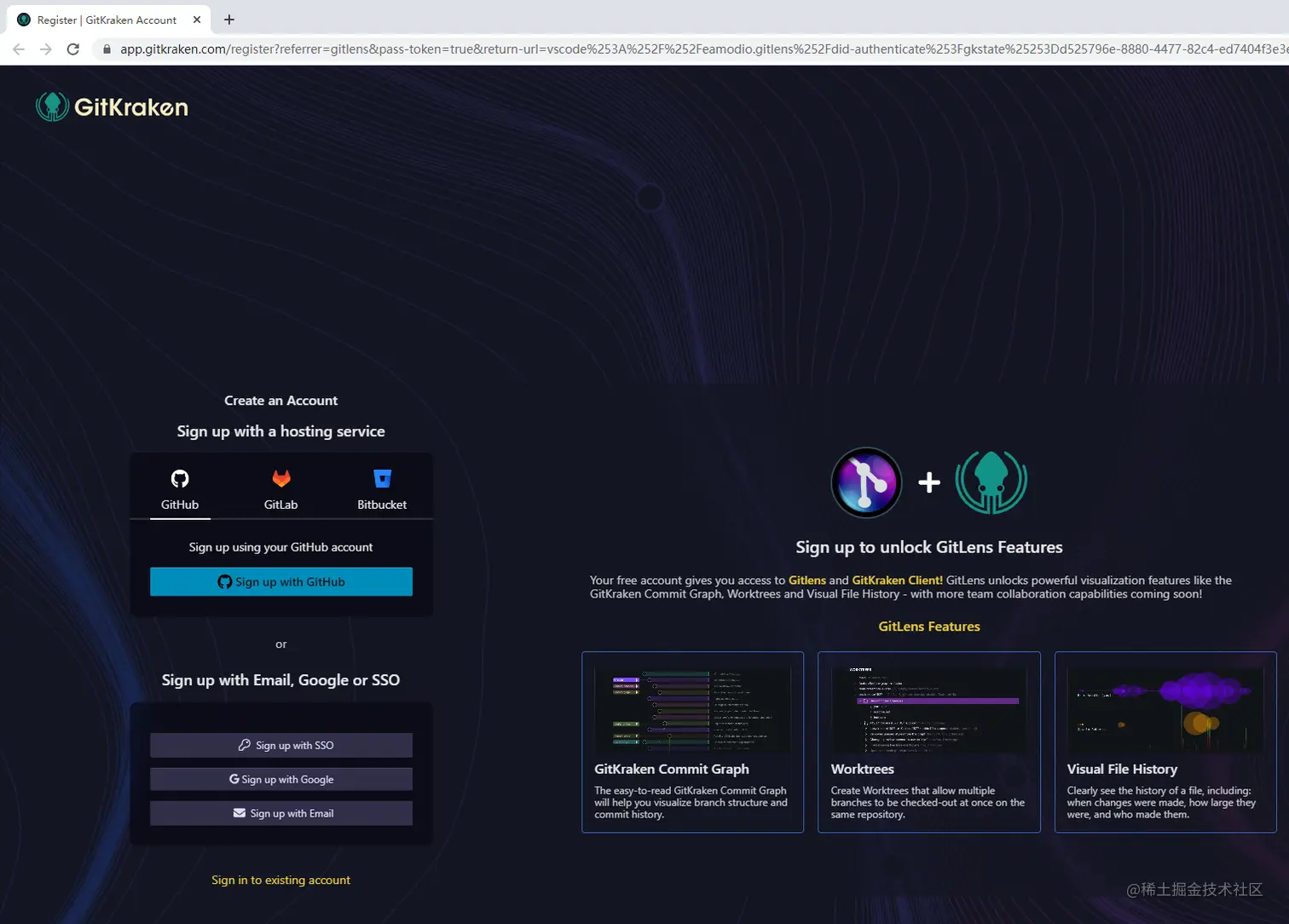
Task: Click the GitKraken Commit Graph heading
Action: coord(672,769)
